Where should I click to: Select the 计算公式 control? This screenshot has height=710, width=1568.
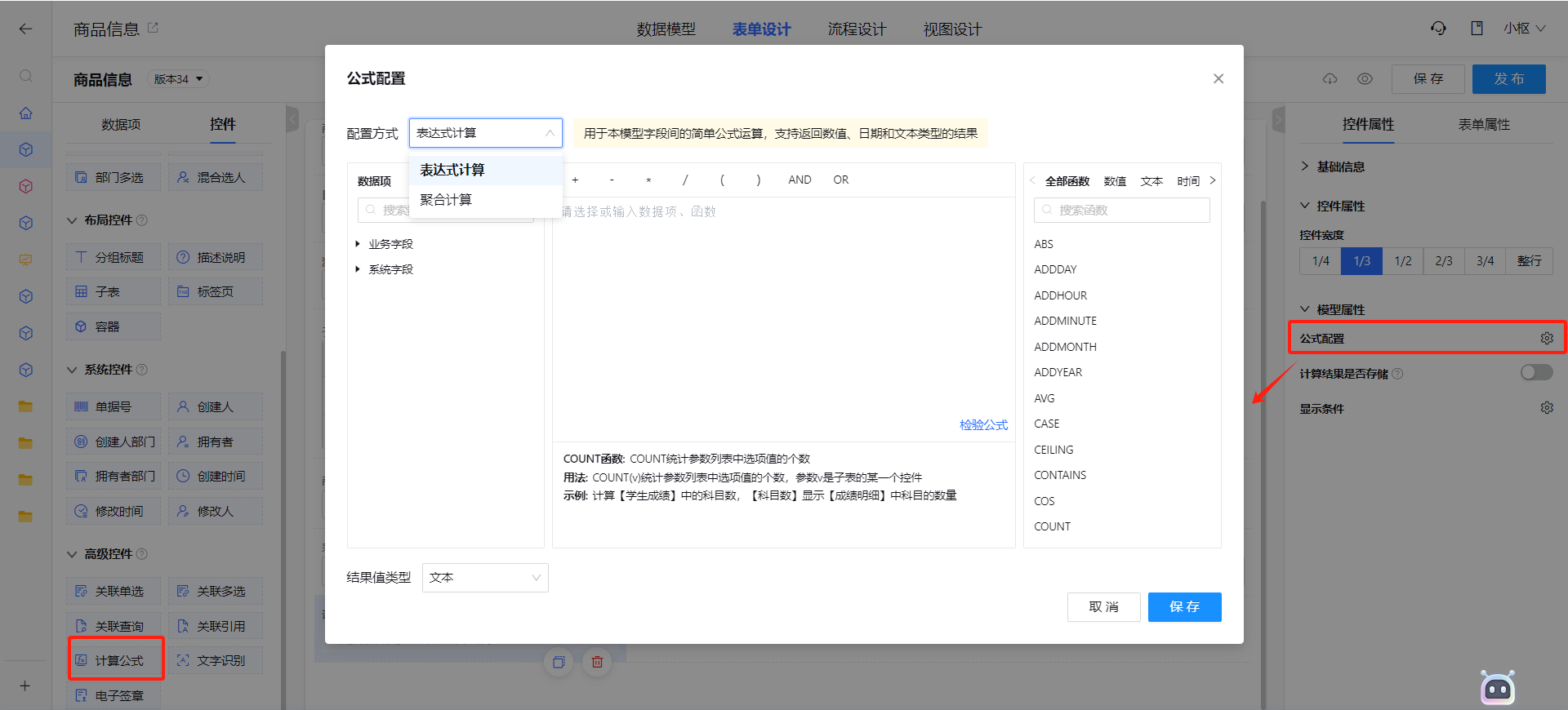click(x=114, y=660)
